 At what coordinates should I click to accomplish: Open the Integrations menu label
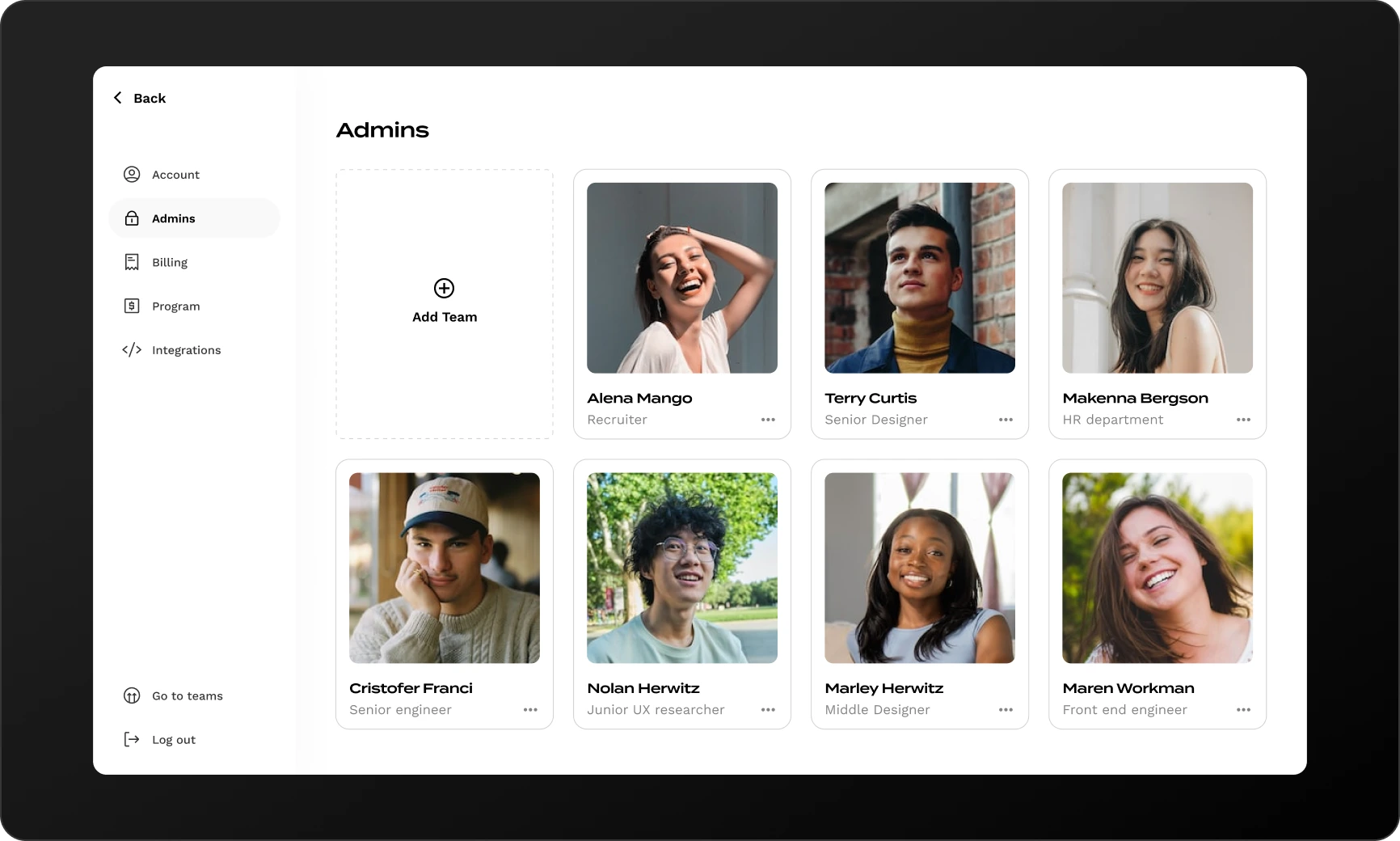(187, 349)
